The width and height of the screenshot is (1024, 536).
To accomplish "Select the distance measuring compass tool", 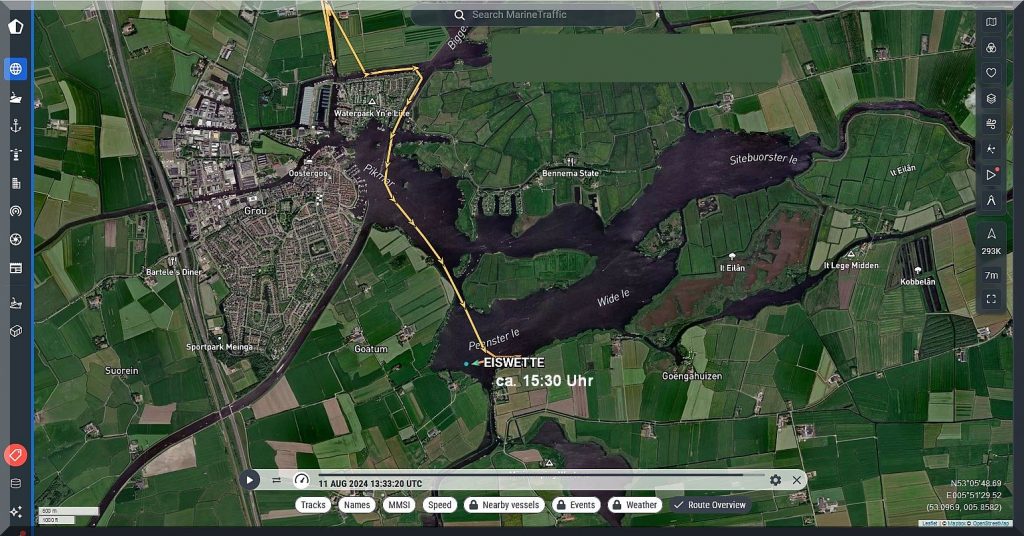I will pos(991,200).
